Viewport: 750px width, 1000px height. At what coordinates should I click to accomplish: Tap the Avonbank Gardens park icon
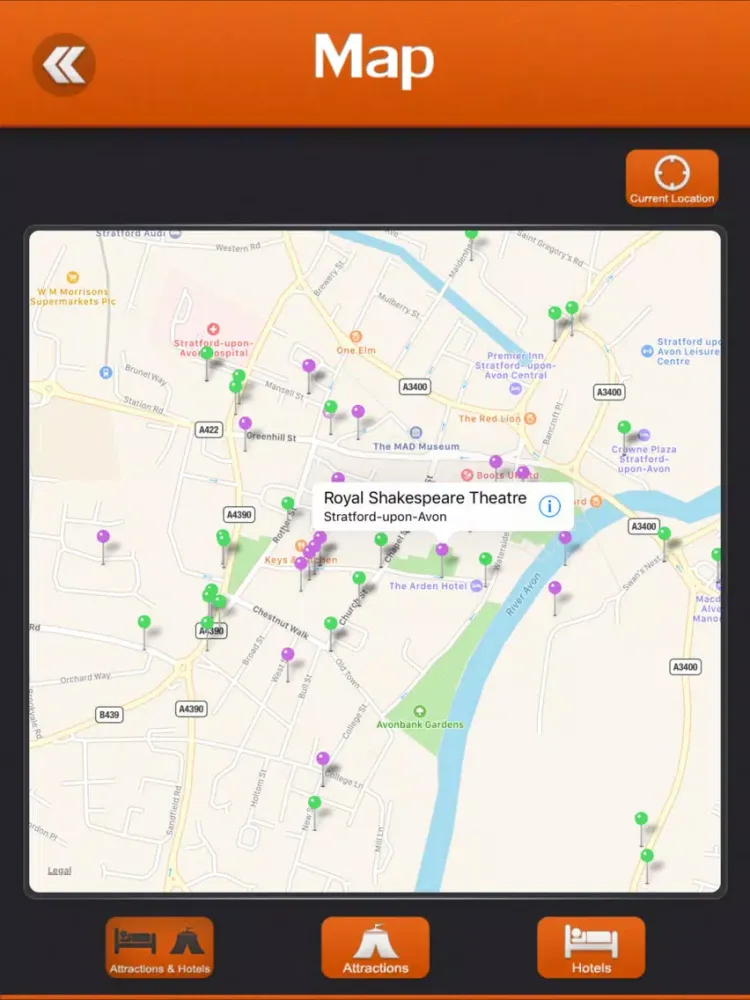click(x=420, y=711)
